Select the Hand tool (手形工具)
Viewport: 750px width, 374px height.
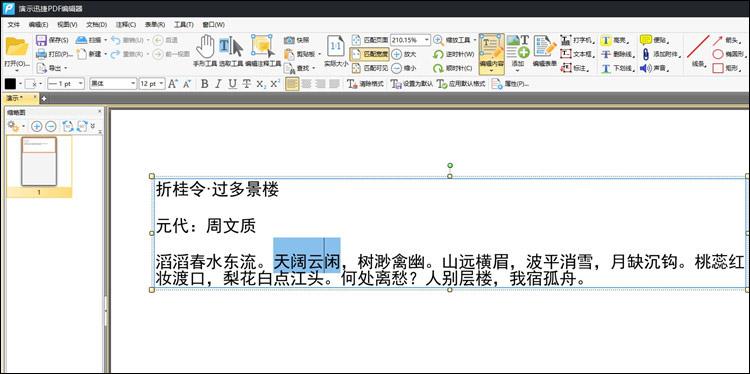pos(206,50)
